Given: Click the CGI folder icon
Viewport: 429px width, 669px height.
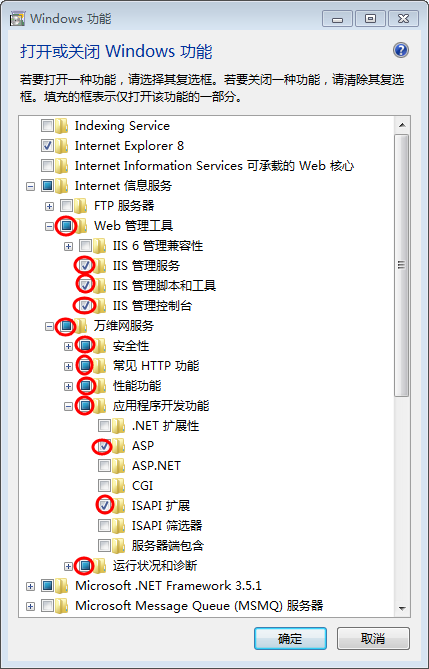Looking at the screenshot, I should coord(119,486).
